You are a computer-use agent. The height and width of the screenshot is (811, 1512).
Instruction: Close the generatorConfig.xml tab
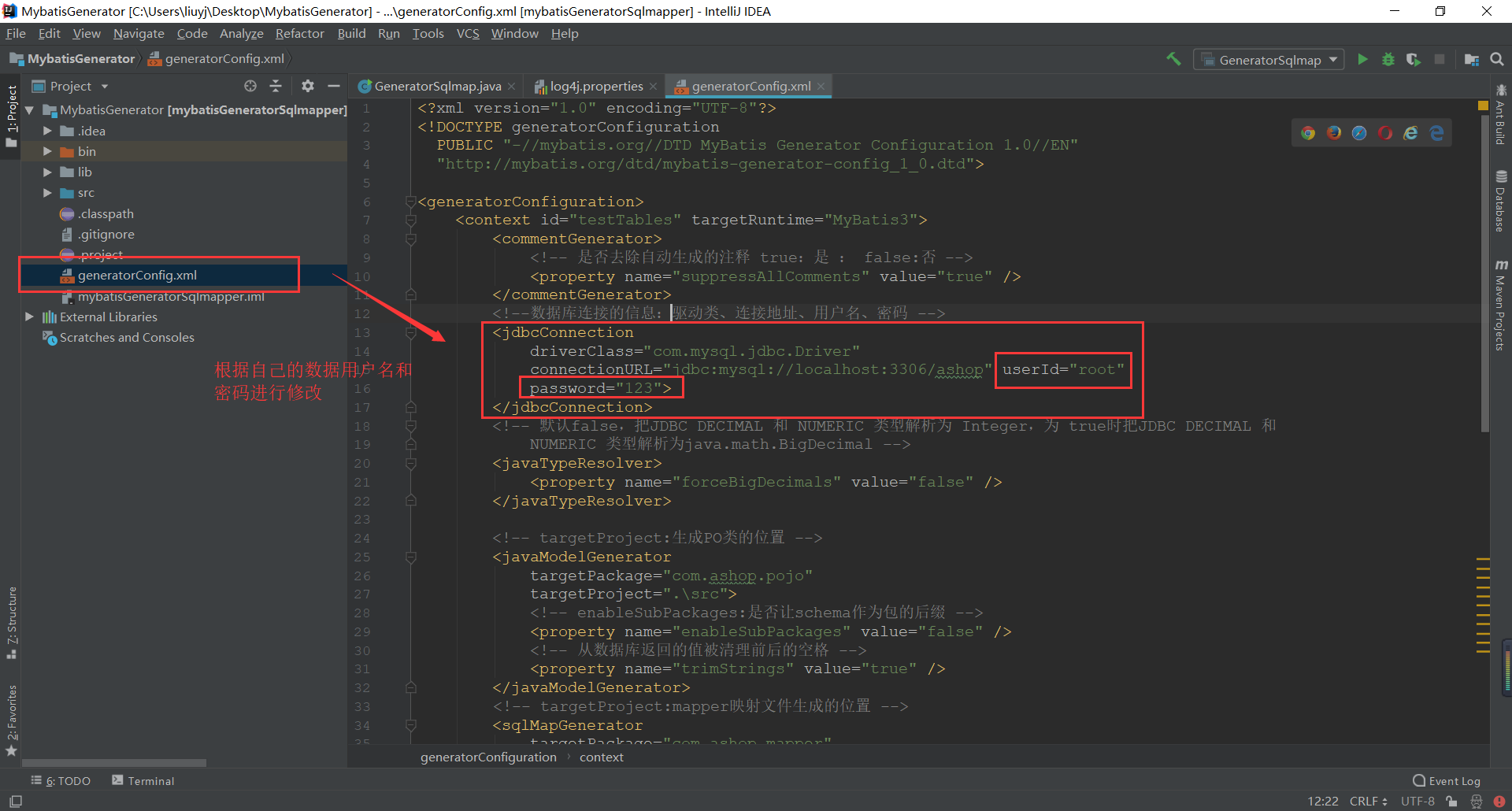(821, 86)
